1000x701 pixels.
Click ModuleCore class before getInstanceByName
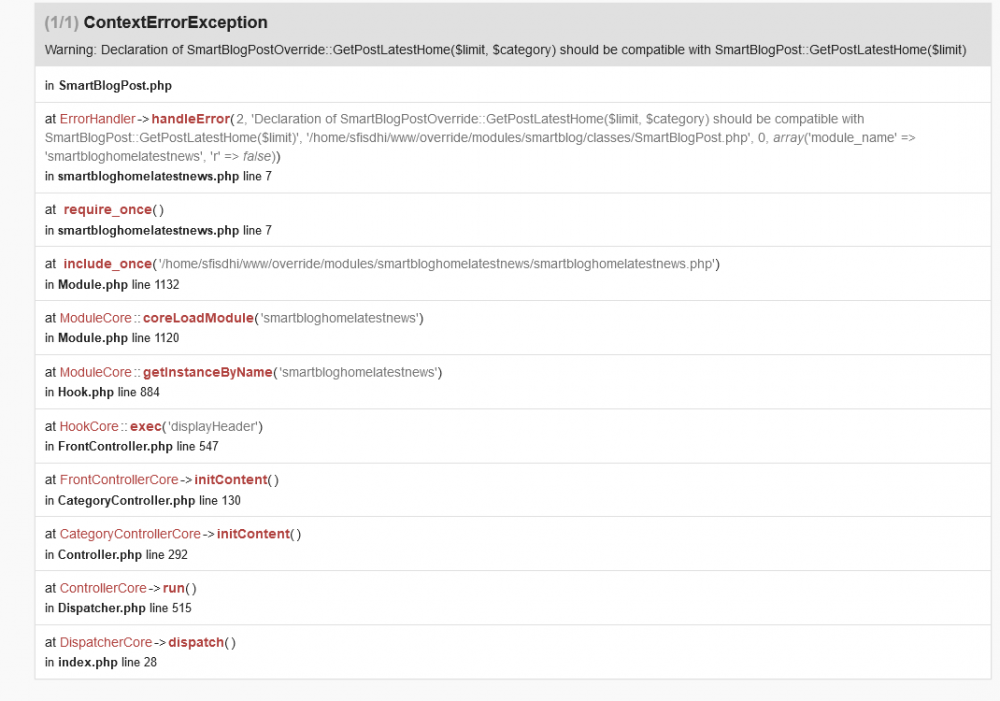(x=96, y=372)
